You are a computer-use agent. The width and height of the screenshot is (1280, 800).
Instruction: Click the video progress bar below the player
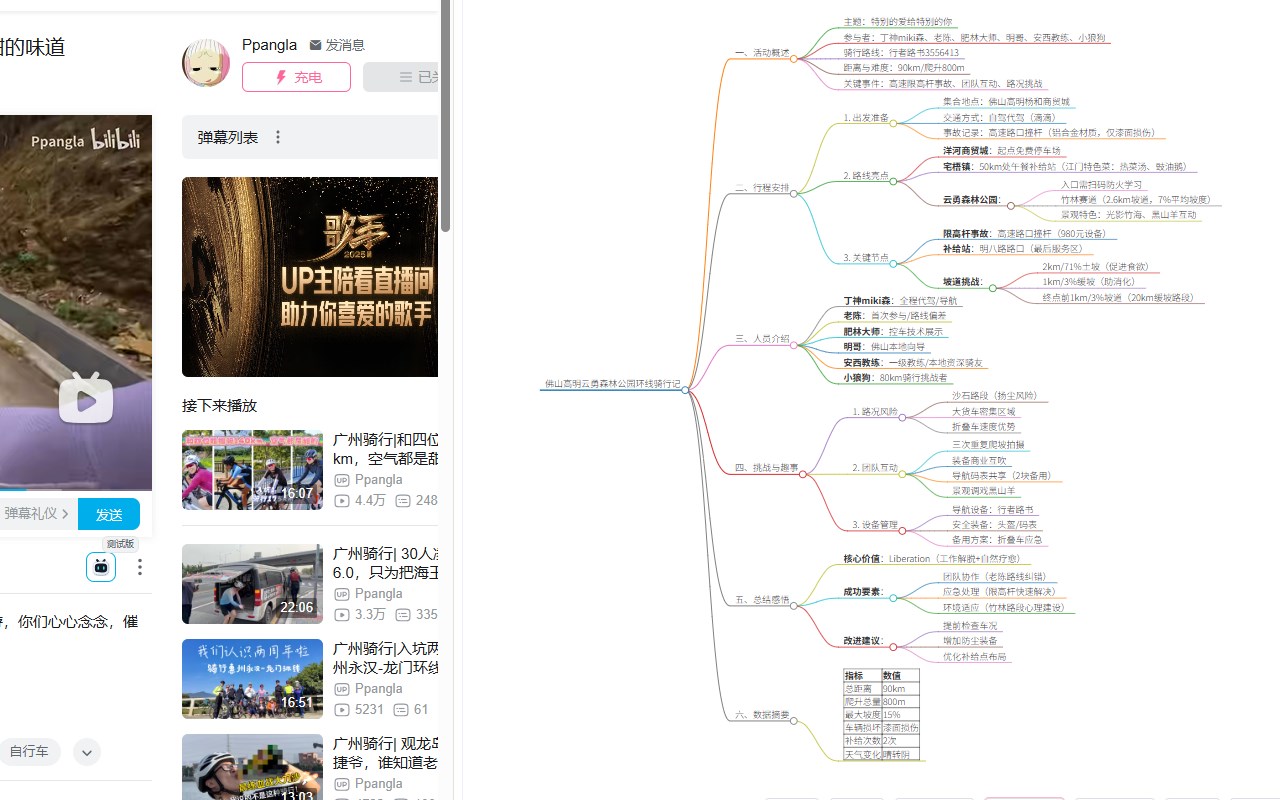tap(76, 489)
